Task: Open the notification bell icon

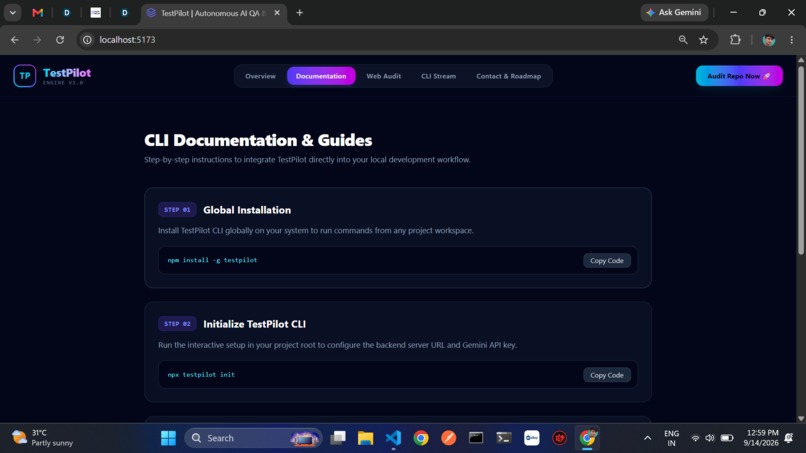Action: pos(789,438)
